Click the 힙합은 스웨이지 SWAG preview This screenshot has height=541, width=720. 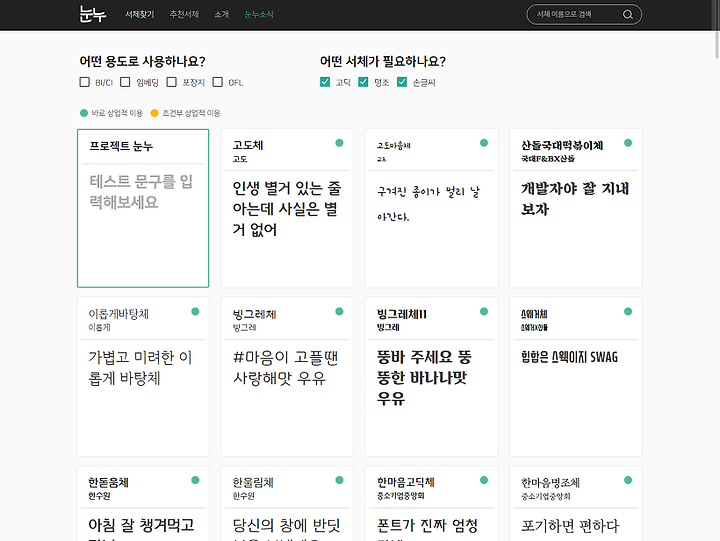coord(569,357)
